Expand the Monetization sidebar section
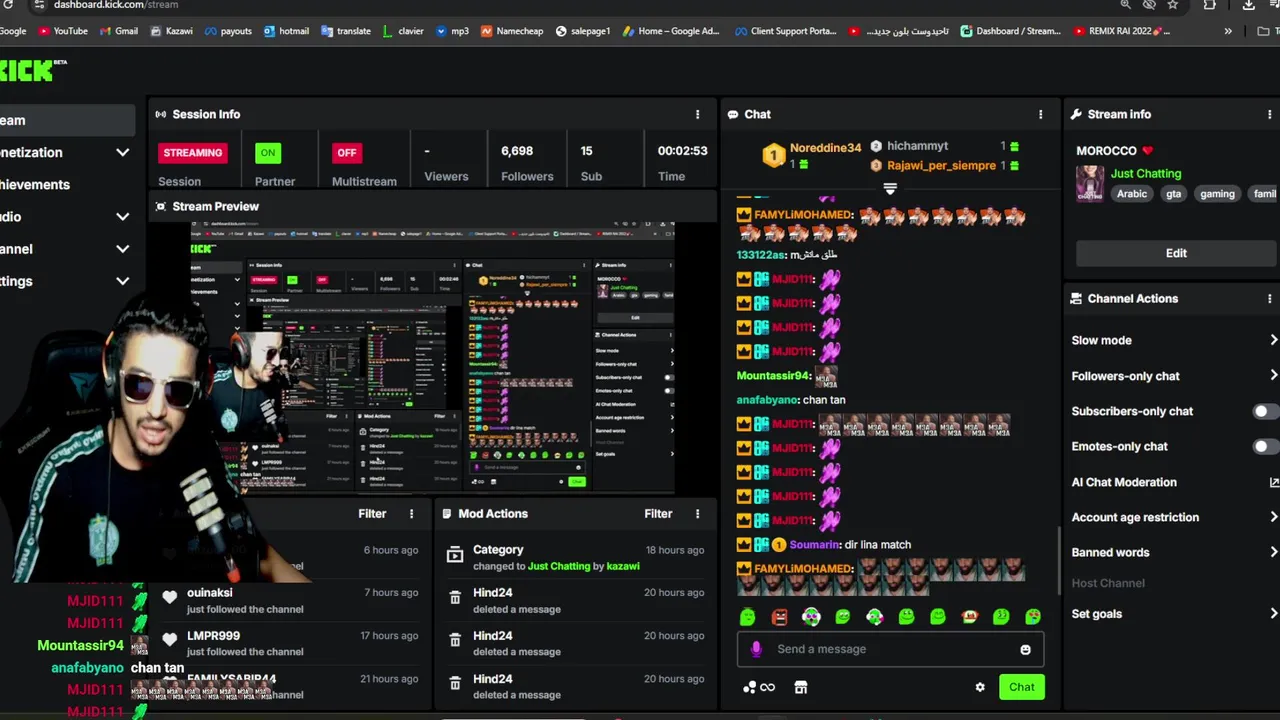This screenshot has height=720, width=1280. click(x=122, y=152)
